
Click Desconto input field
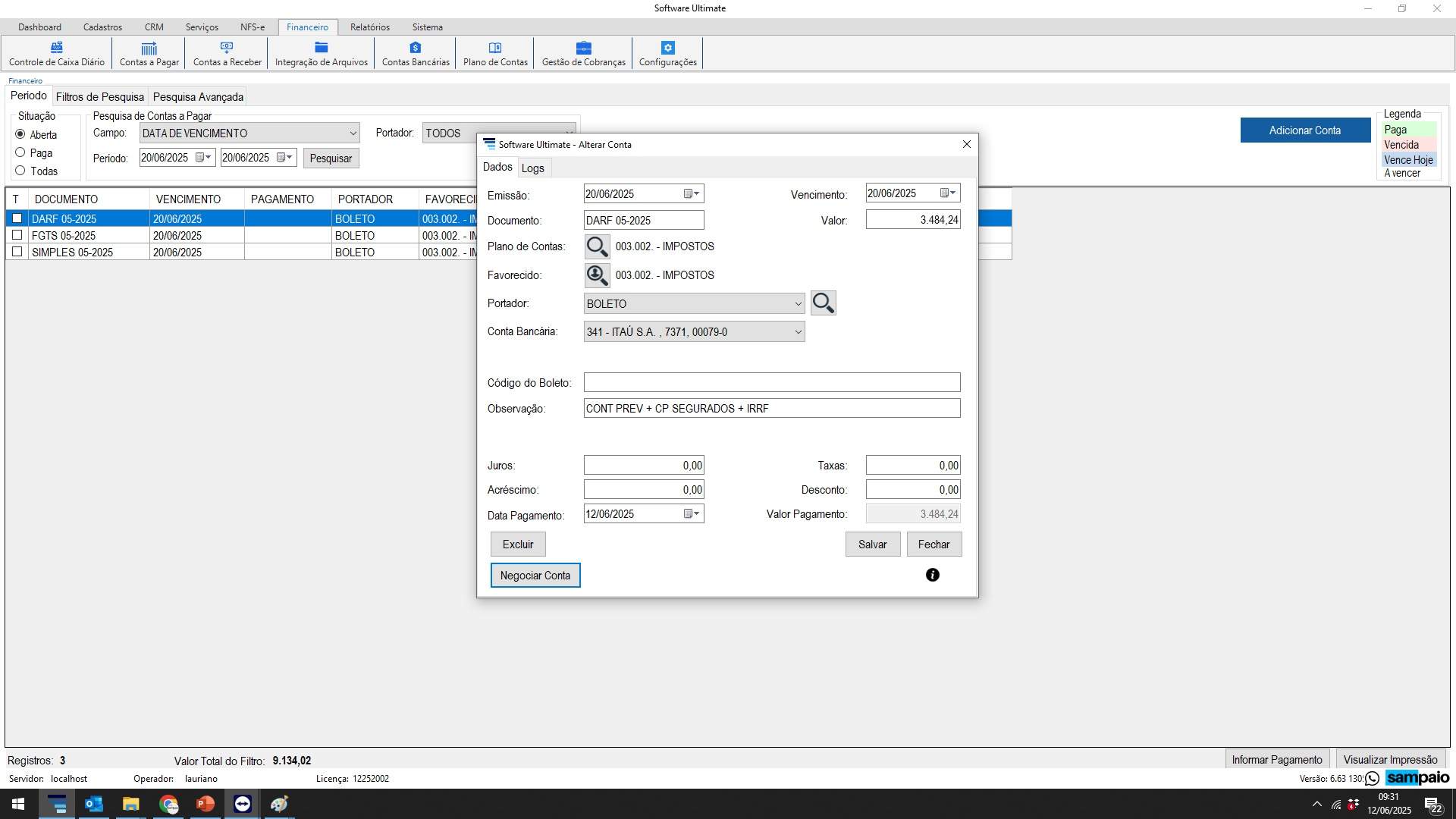(913, 490)
